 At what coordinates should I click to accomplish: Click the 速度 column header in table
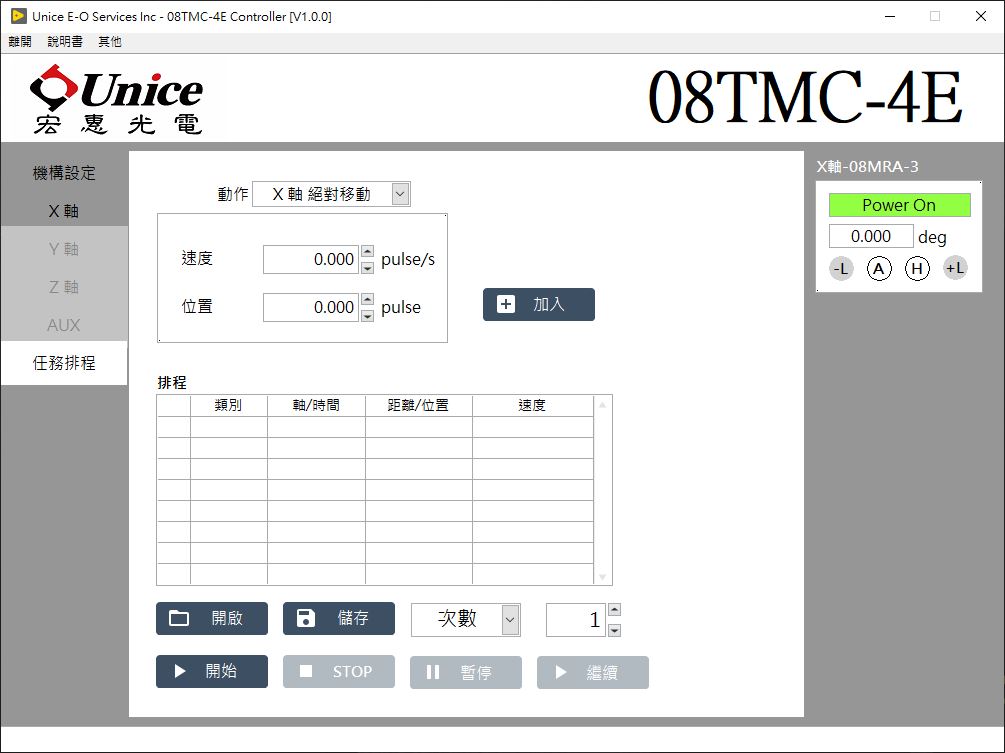pos(532,406)
